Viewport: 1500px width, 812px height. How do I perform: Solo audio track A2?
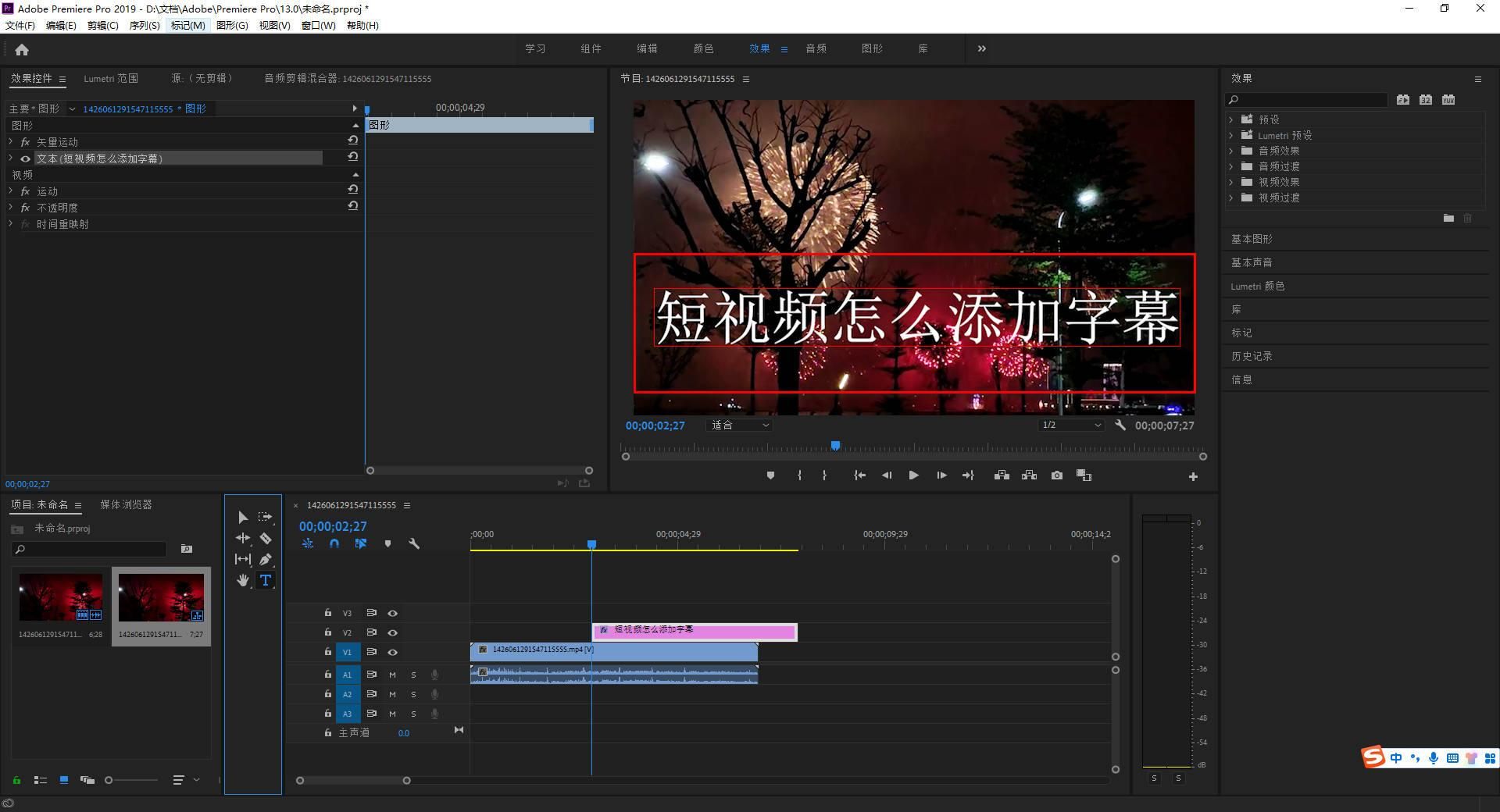point(413,694)
